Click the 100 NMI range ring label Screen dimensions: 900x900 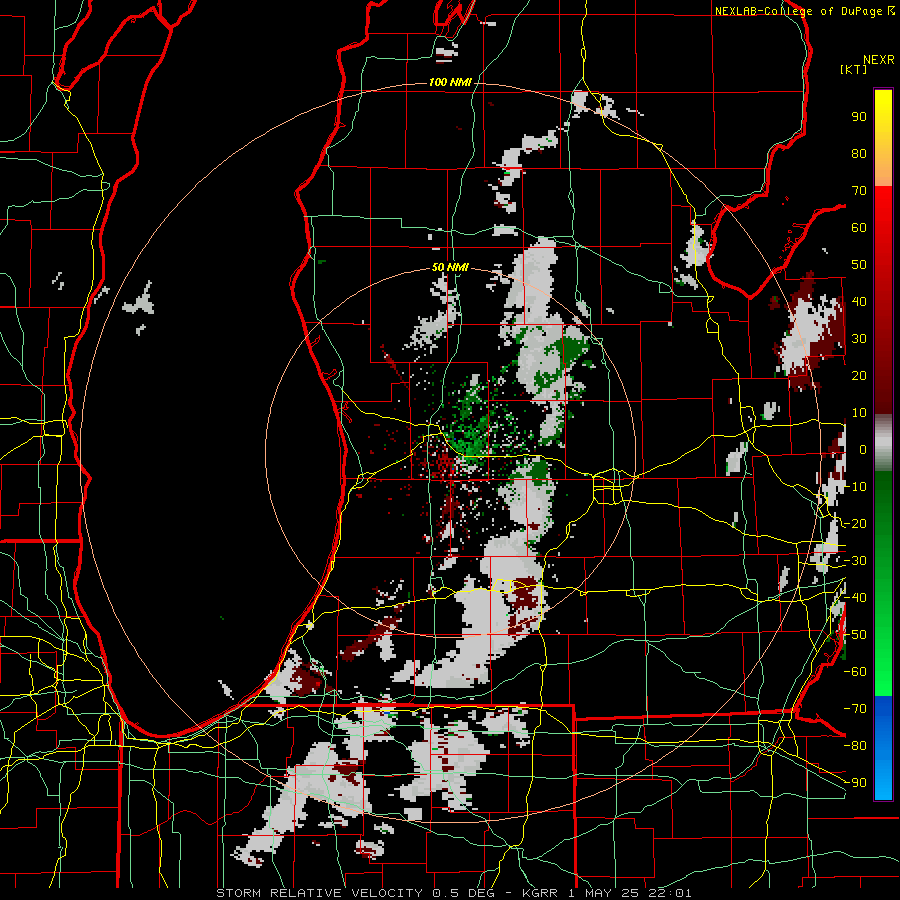coord(450,83)
